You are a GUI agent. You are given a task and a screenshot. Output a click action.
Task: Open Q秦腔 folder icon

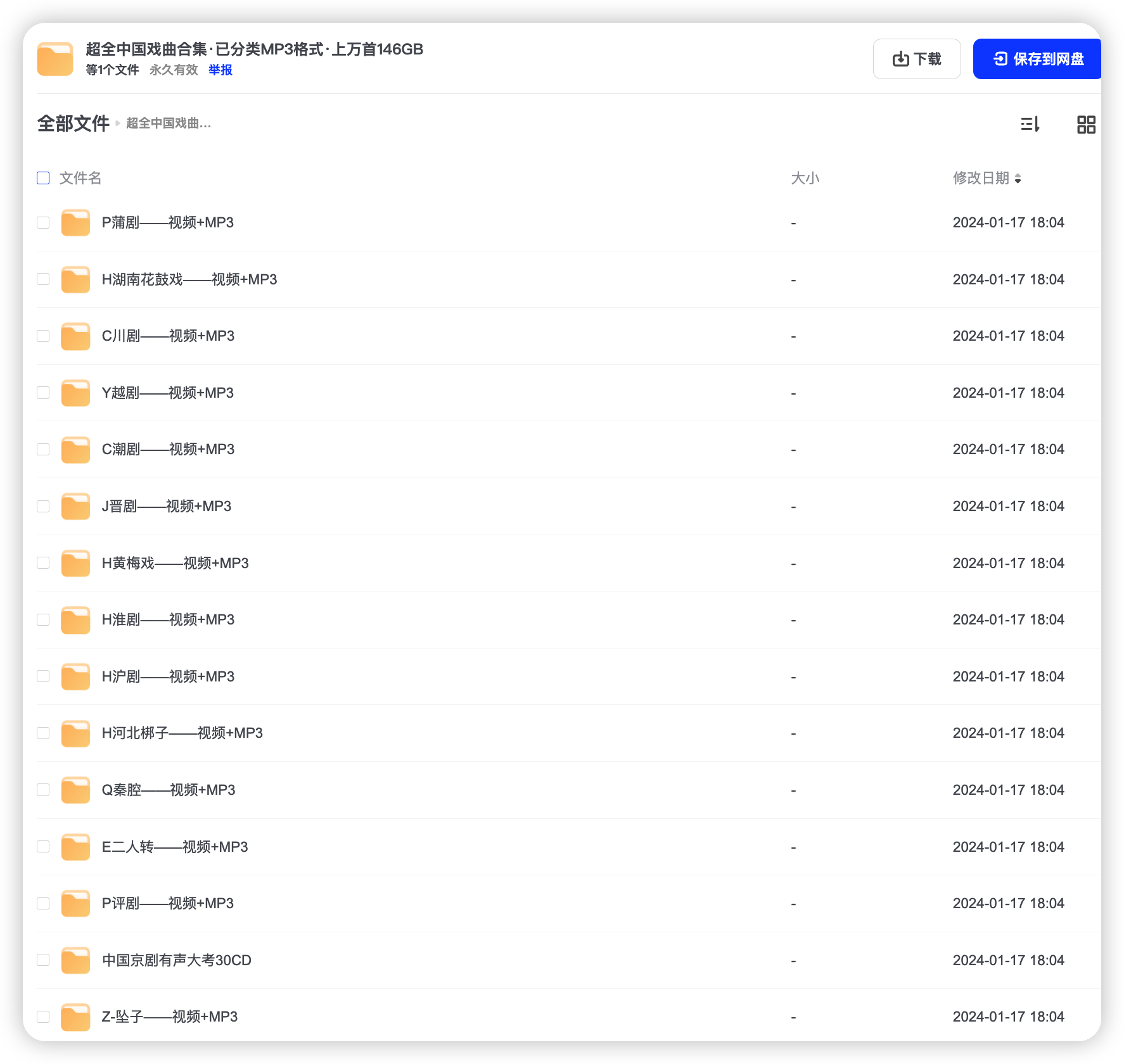coord(75,790)
